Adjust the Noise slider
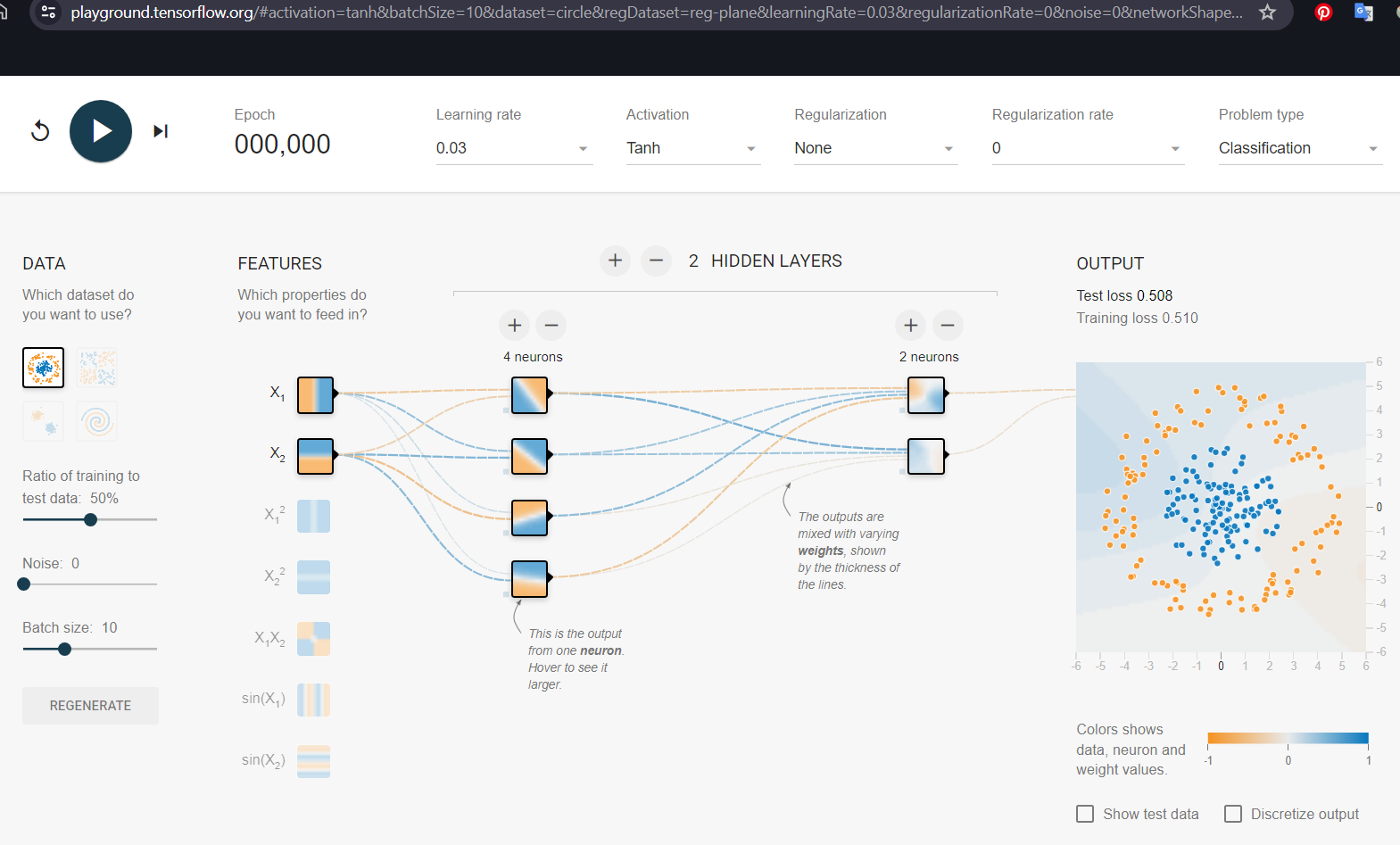 [90, 584]
